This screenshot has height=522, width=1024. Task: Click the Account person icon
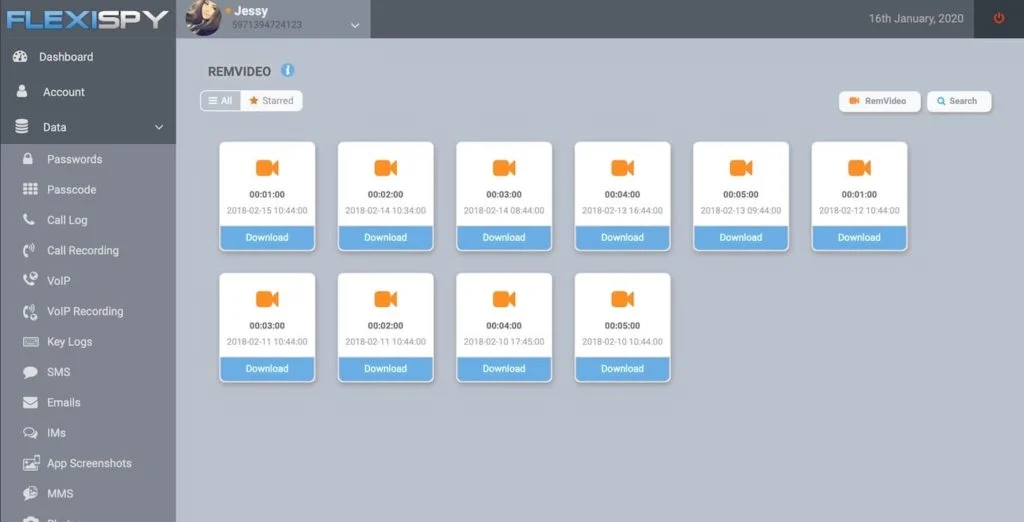pos(22,91)
